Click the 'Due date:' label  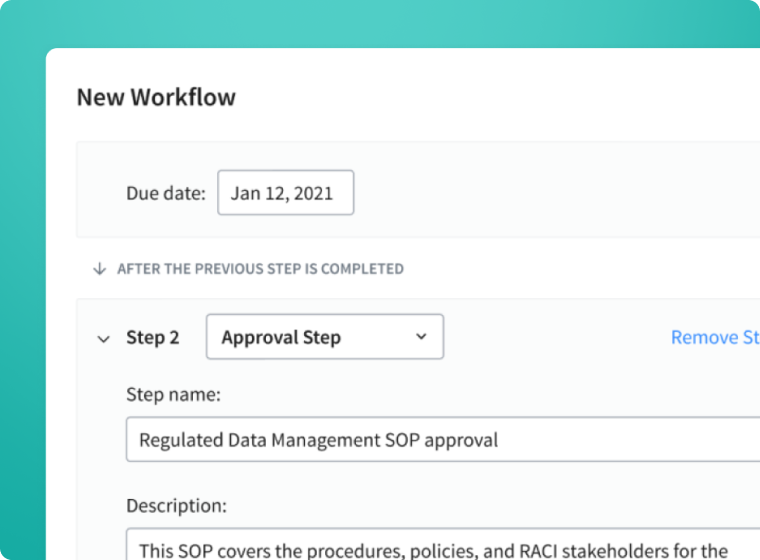pos(165,193)
